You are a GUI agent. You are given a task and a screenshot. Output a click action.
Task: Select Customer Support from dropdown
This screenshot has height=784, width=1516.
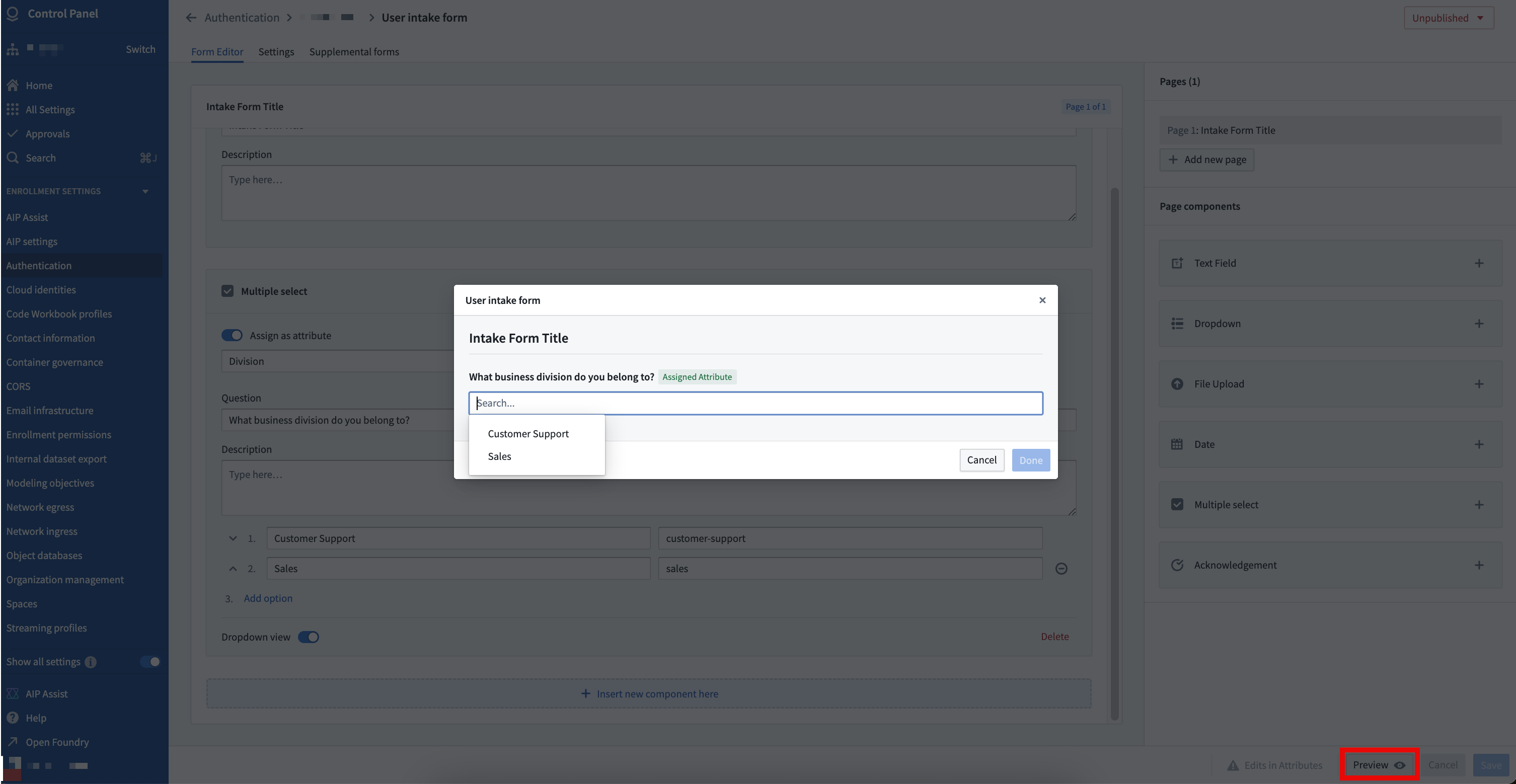click(x=527, y=433)
